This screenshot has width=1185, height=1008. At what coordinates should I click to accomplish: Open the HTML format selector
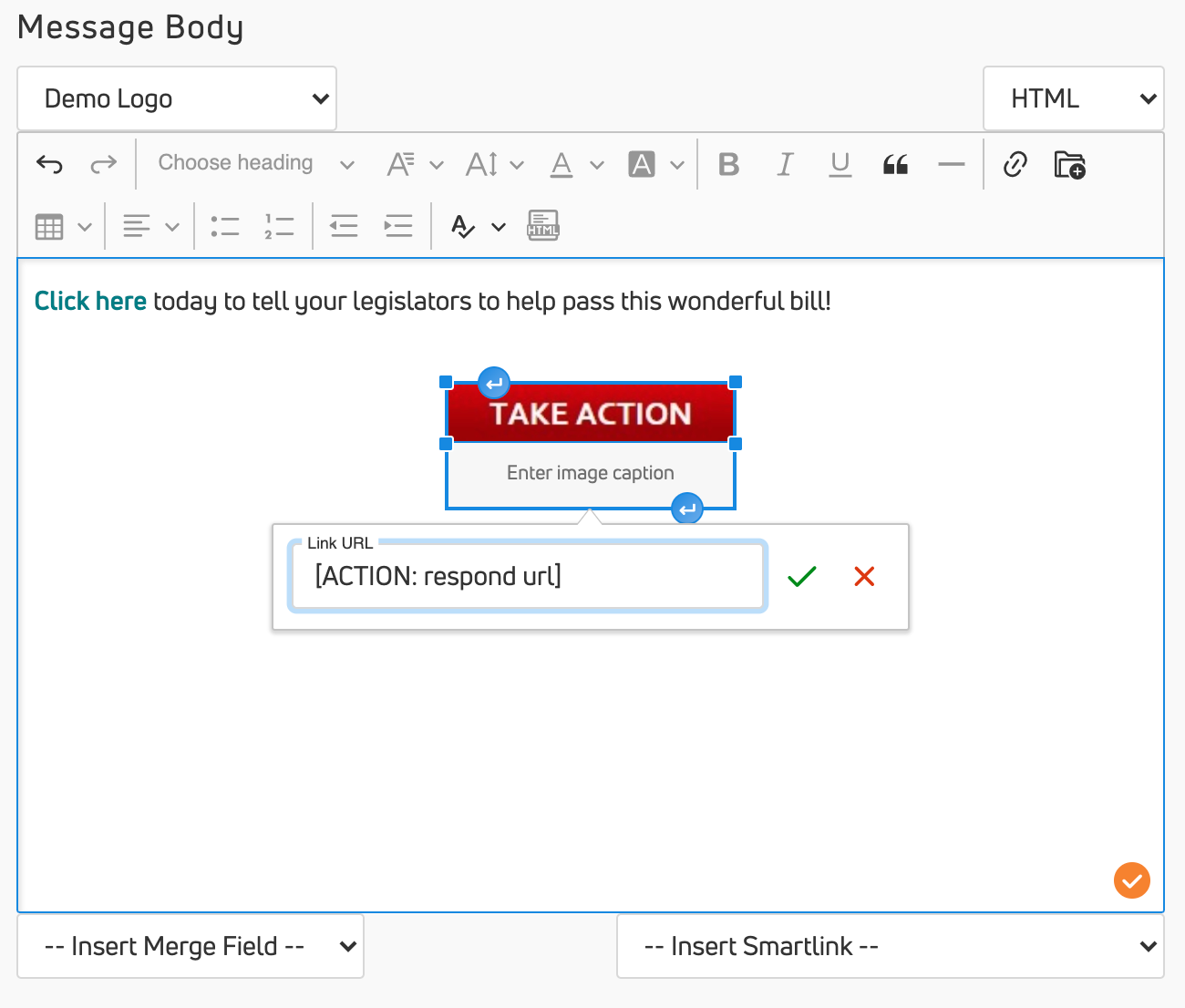(1073, 98)
